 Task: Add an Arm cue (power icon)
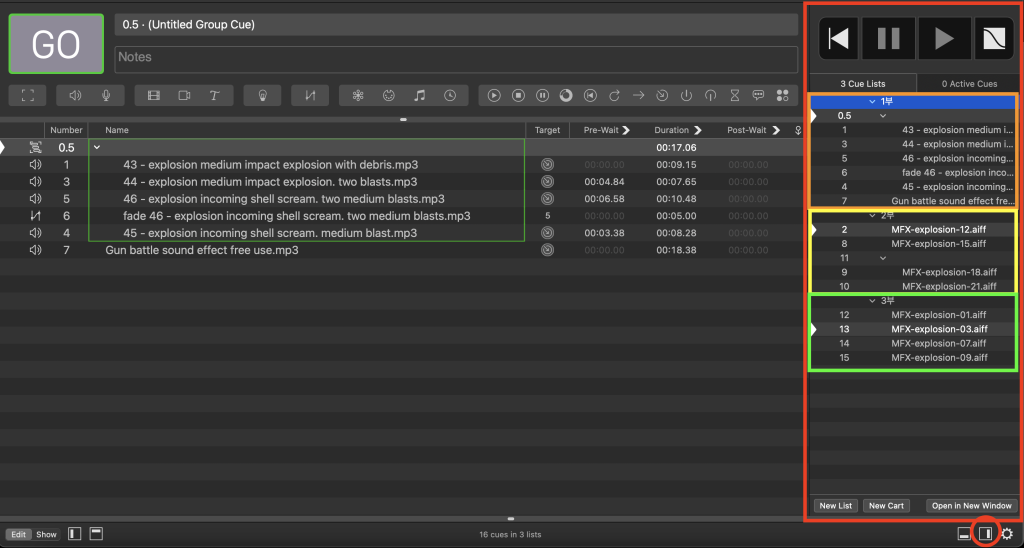(x=686, y=95)
